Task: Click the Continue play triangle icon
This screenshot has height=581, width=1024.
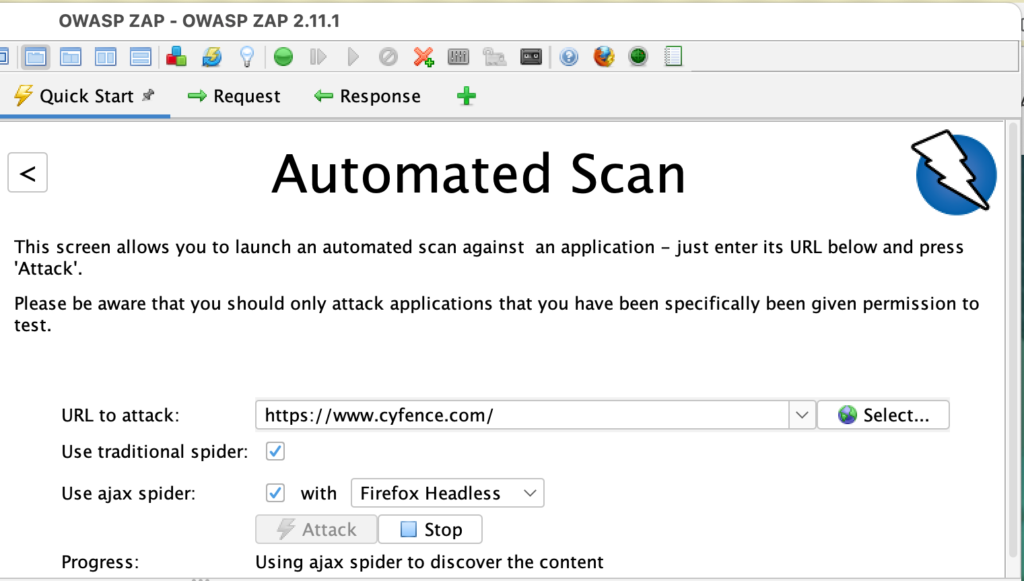Action: click(353, 57)
